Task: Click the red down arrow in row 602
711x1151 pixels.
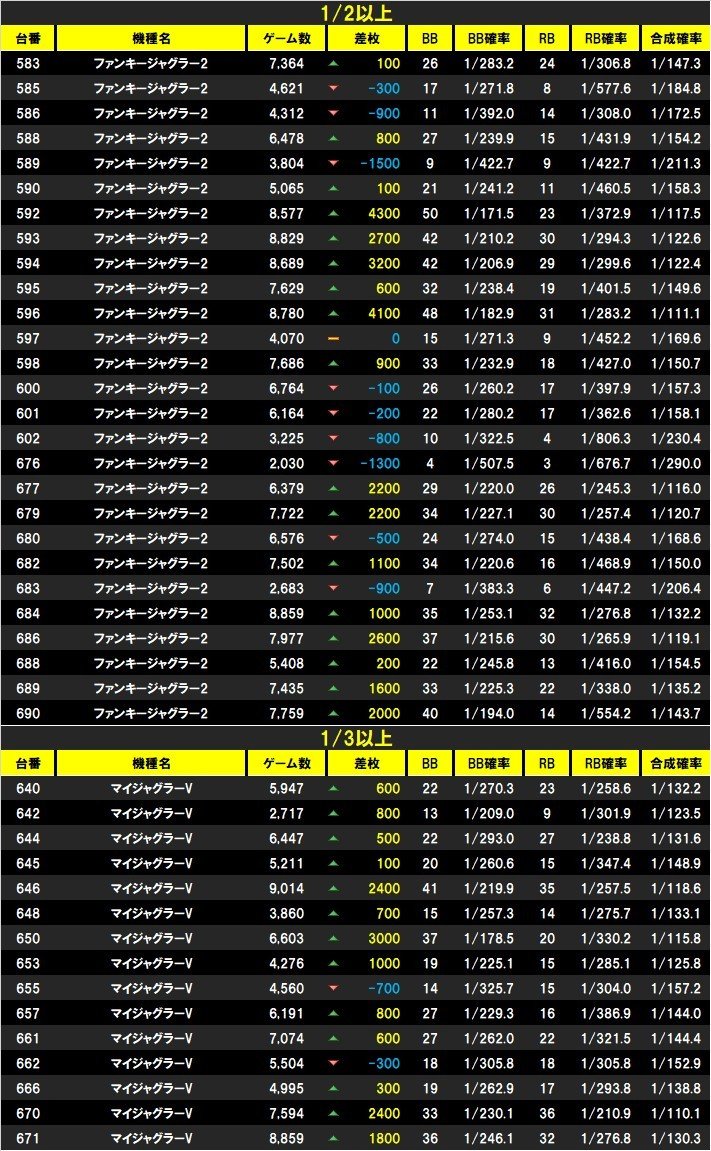Action: pyautogui.click(x=334, y=438)
